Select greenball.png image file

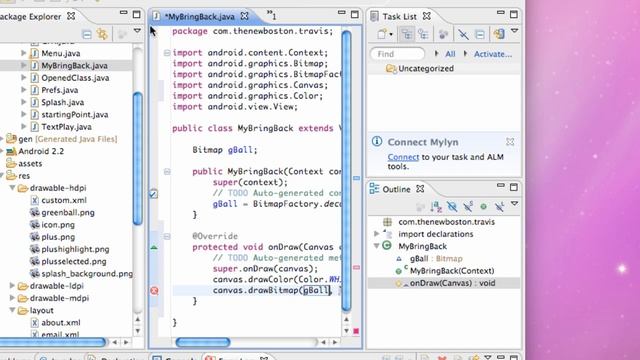pyautogui.click(x=68, y=213)
